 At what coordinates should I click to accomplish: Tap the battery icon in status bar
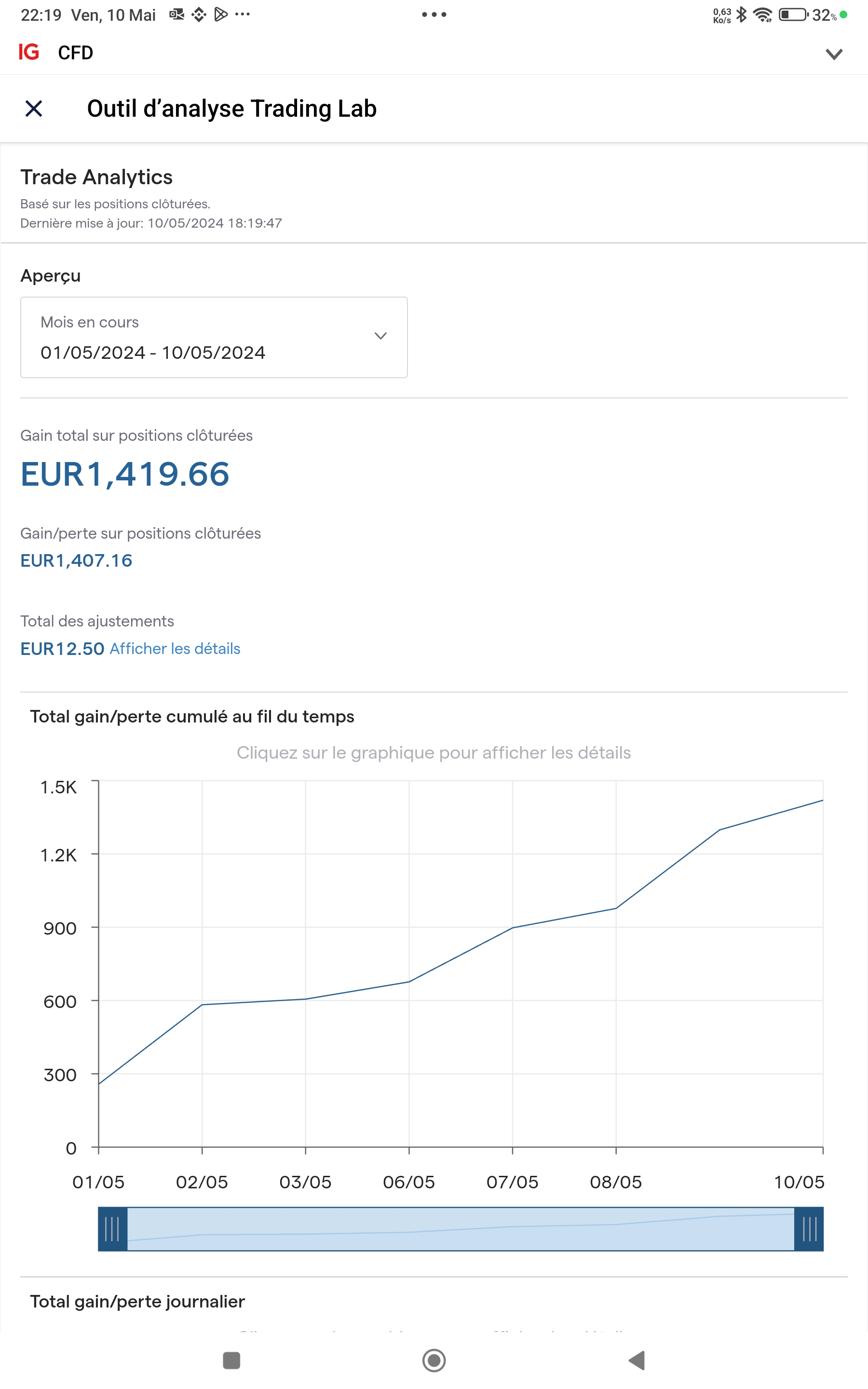coord(793,14)
